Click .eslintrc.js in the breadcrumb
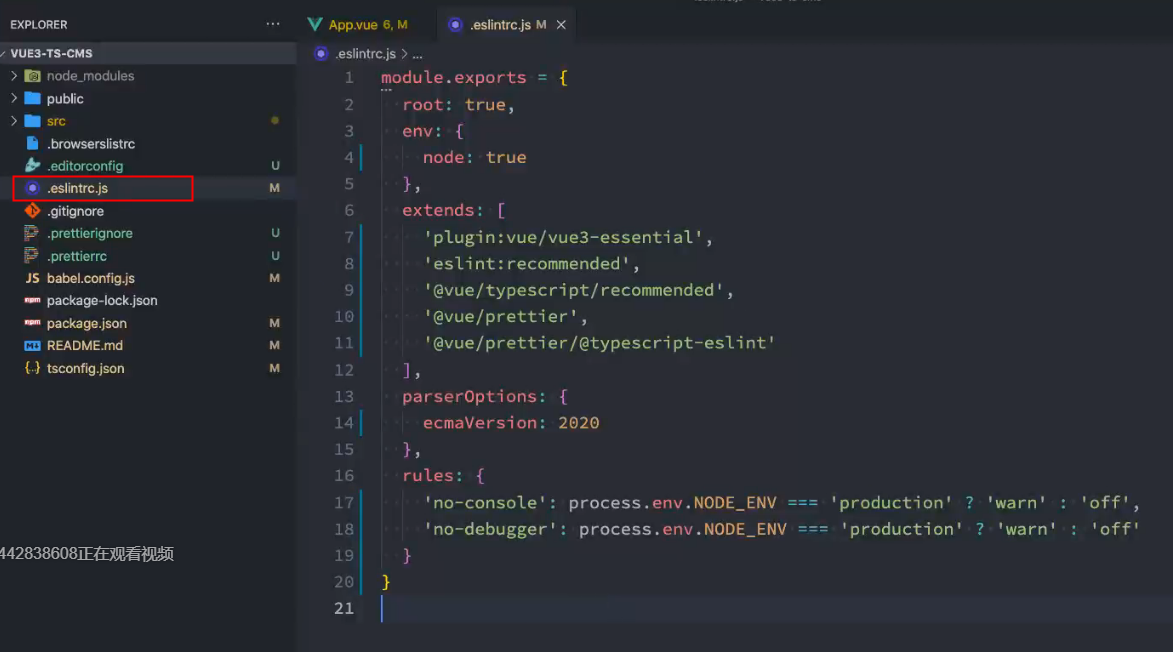This screenshot has width=1173, height=652. [x=365, y=54]
